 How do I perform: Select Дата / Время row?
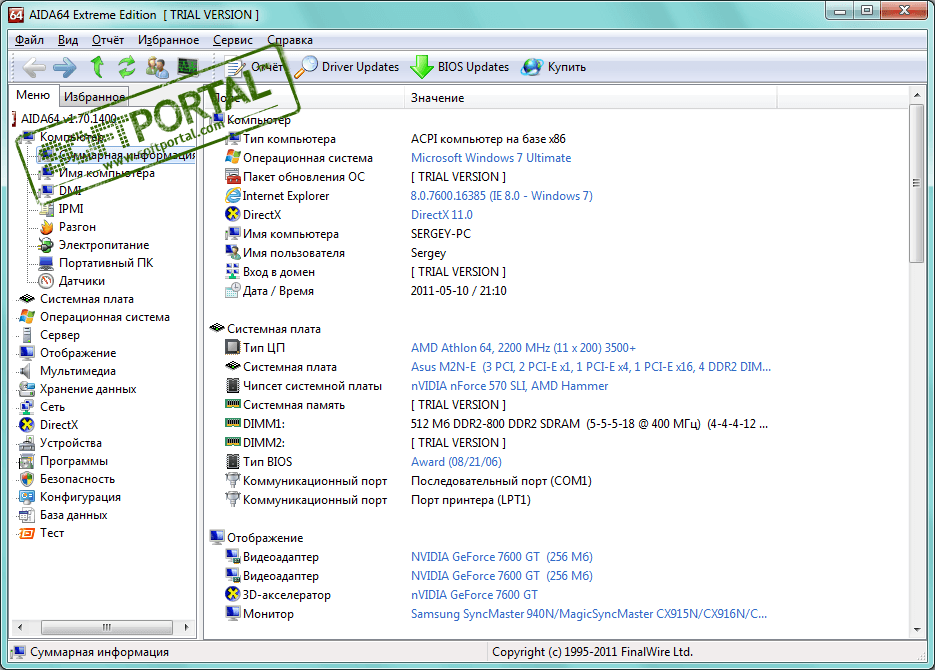point(366,291)
